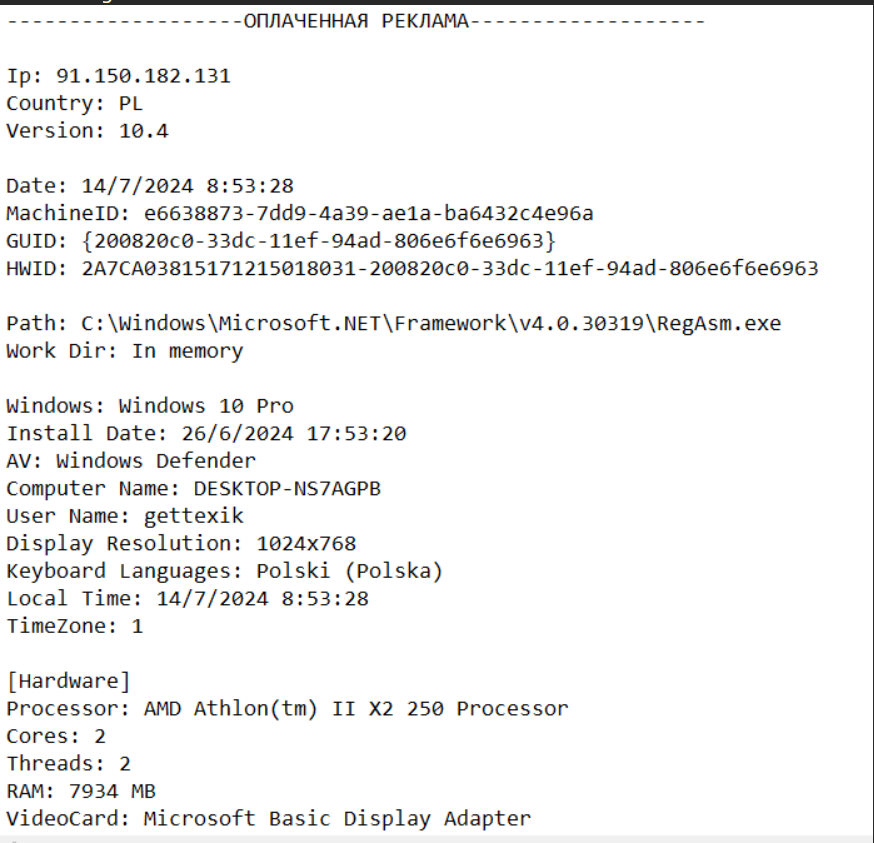This screenshot has width=874, height=843.
Task: Click the GUID value in braces
Action: pyautogui.click(x=319, y=241)
